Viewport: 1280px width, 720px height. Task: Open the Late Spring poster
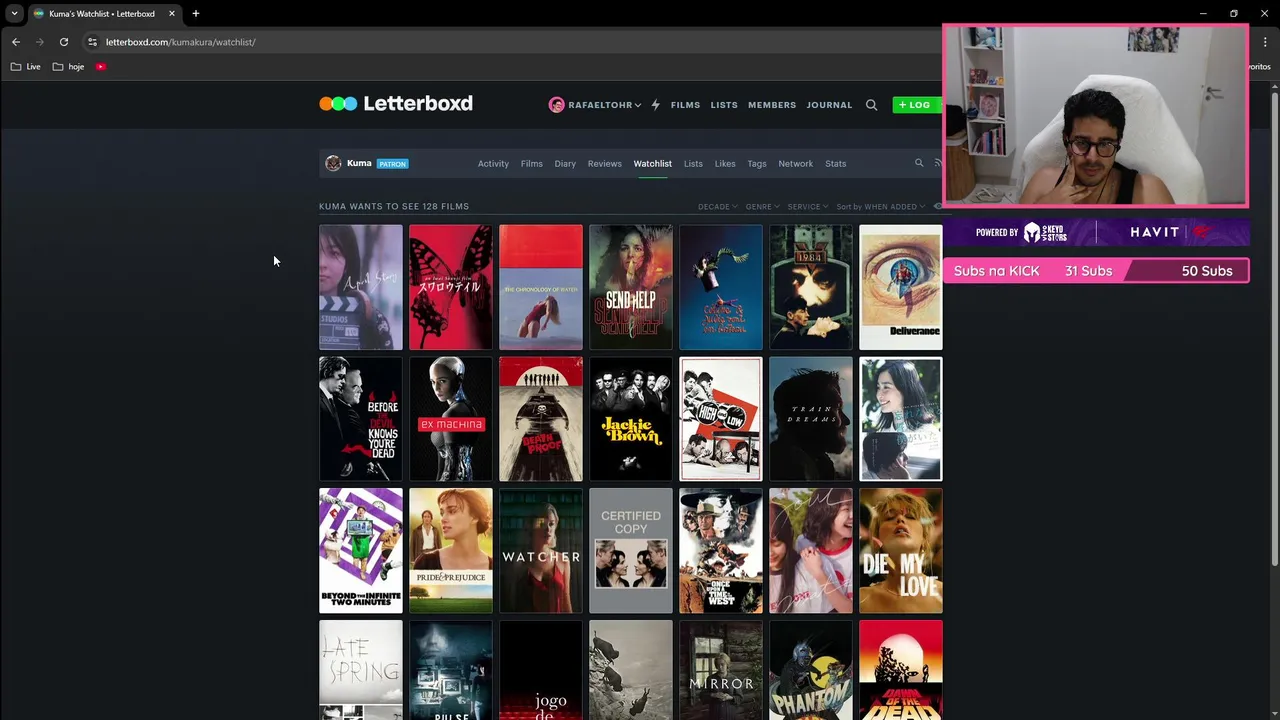tap(361, 670)
